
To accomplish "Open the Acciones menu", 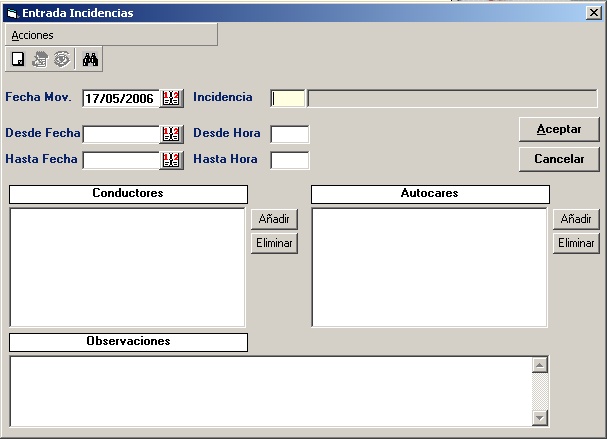I will (33, 35).
